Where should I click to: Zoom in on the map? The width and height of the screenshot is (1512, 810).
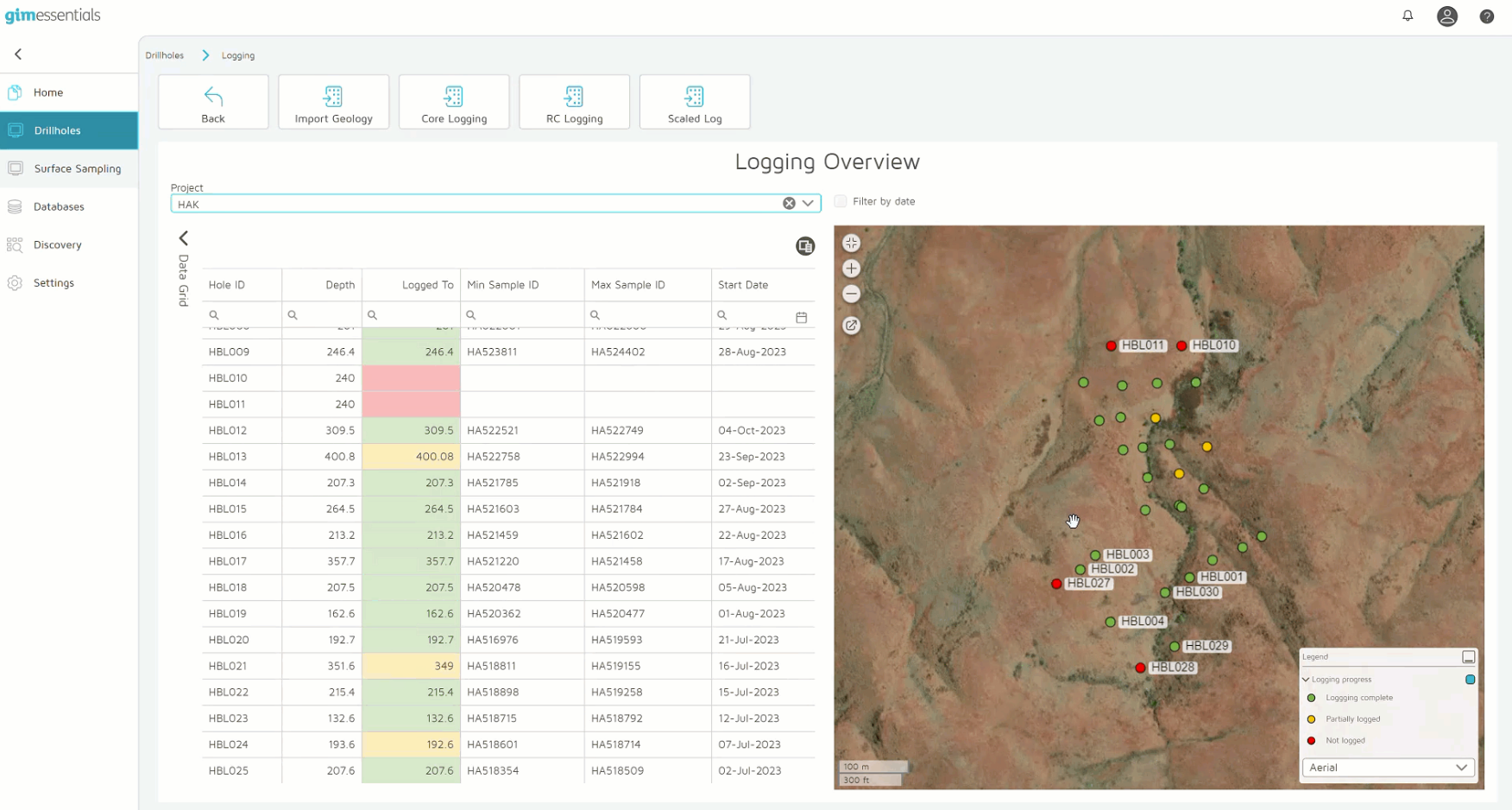click(x=851, y=269)
